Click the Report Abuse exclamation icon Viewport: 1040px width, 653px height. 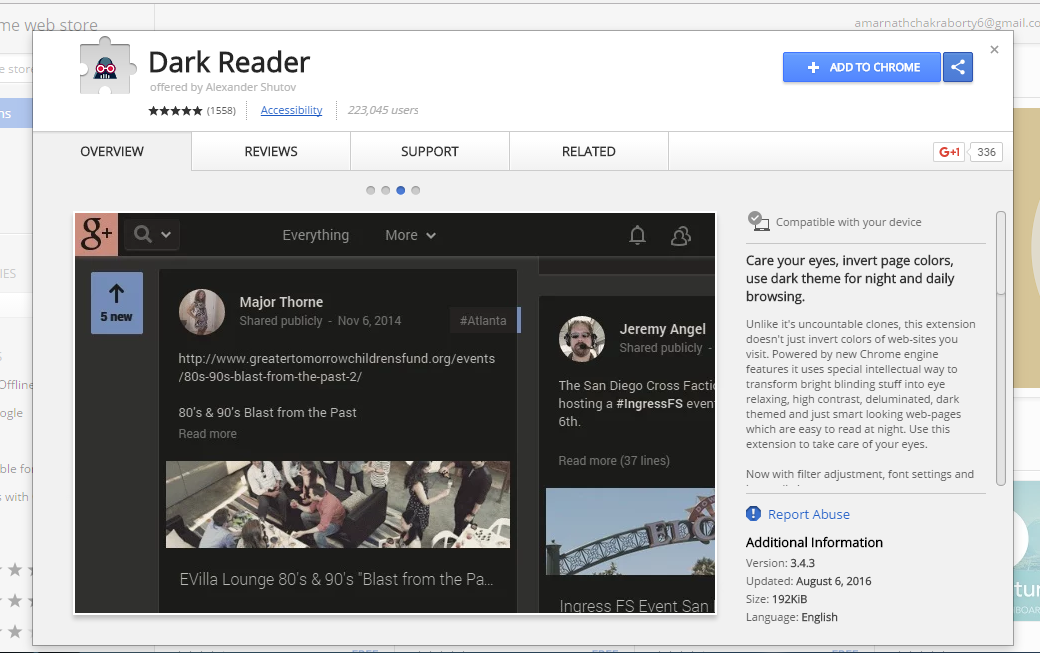coord(753,514)
